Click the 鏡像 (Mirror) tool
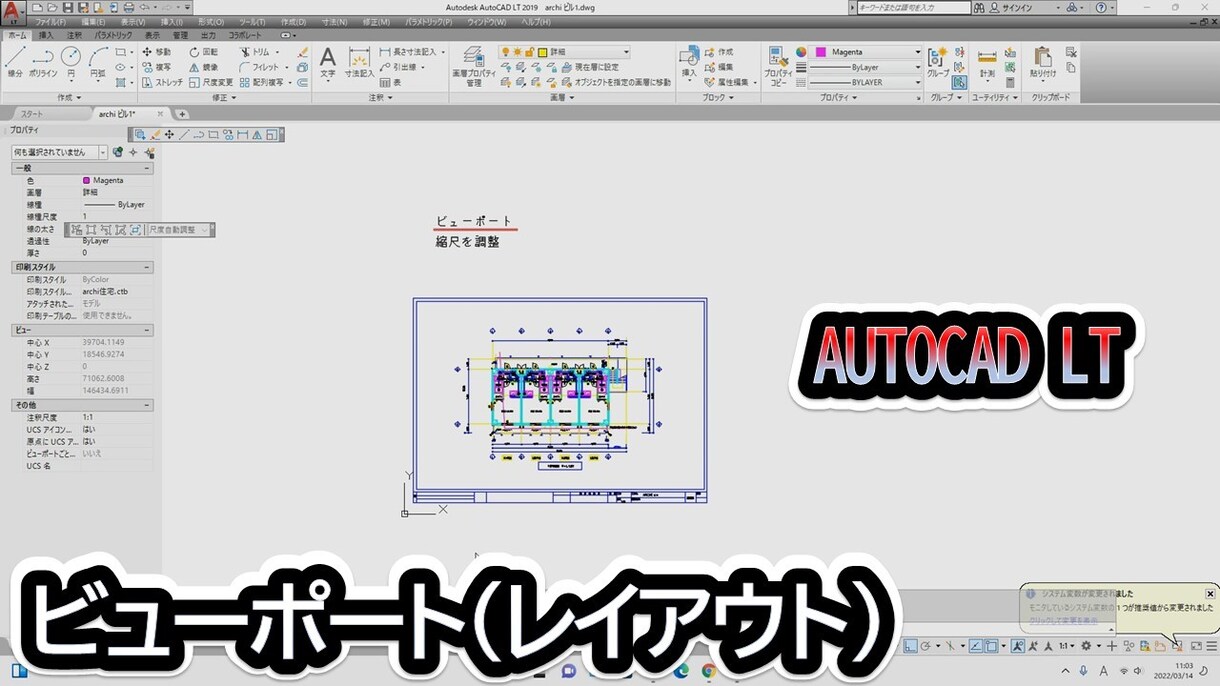Viewport: 1220px width, 686px height. 203,67
